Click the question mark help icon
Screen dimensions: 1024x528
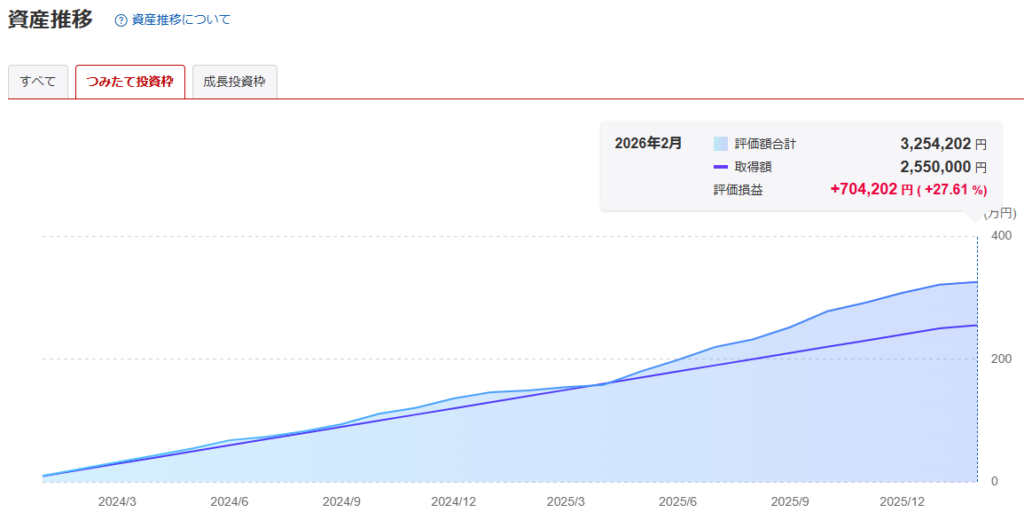click(x=121, y=20)
